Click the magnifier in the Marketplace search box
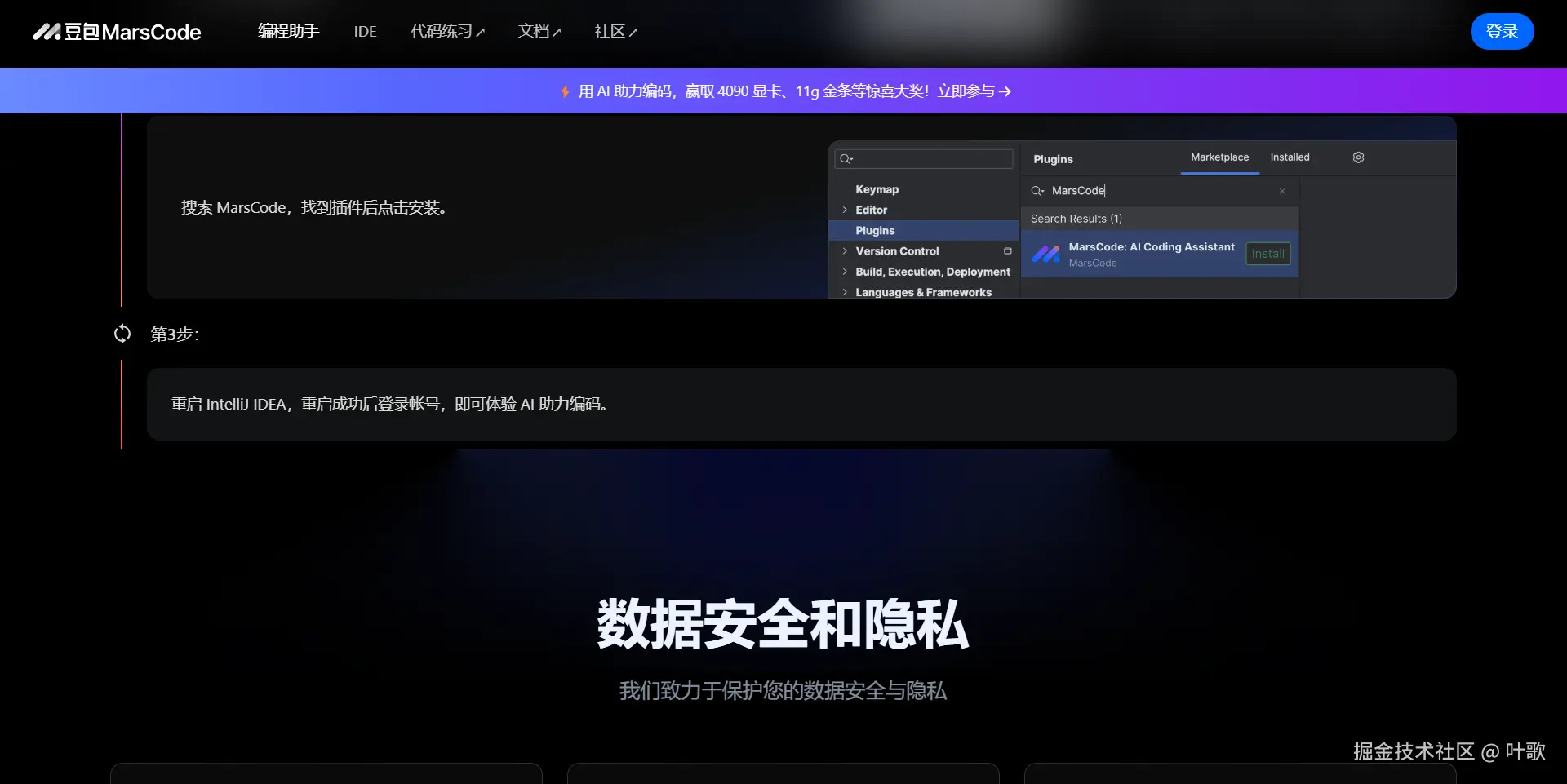This screenshot has height=784, width=1567. tap(1037, 191)
